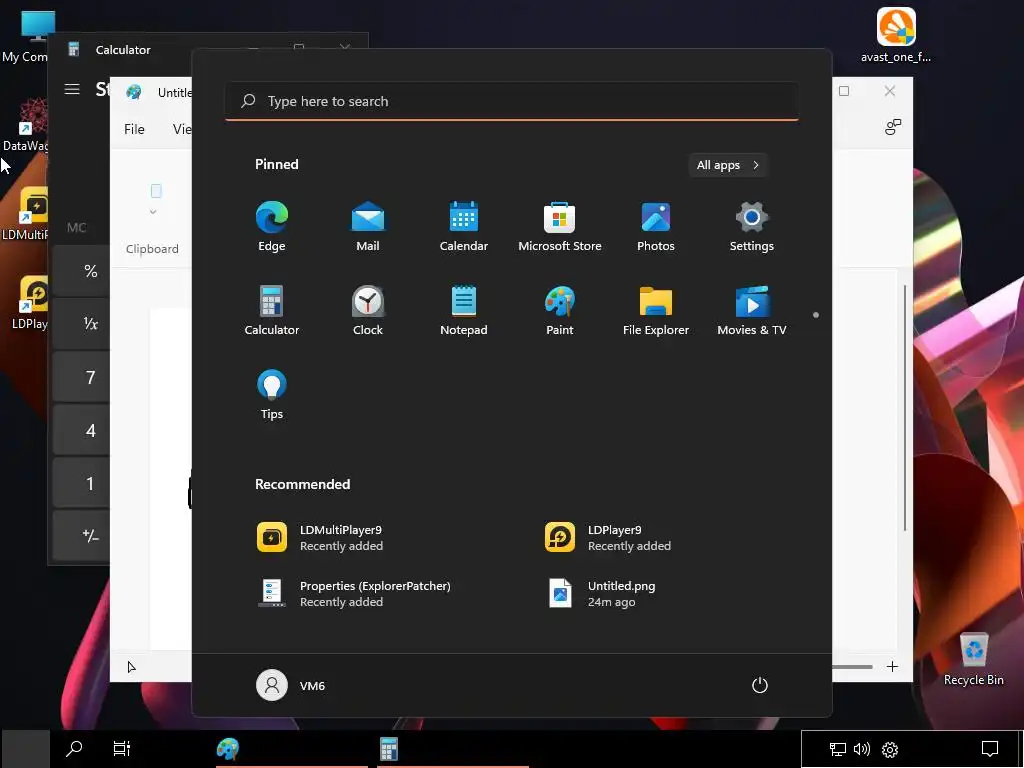Click the 7 key in Calculator
The width and height of the screenshot is (1024, 768).
click(81, 377)
